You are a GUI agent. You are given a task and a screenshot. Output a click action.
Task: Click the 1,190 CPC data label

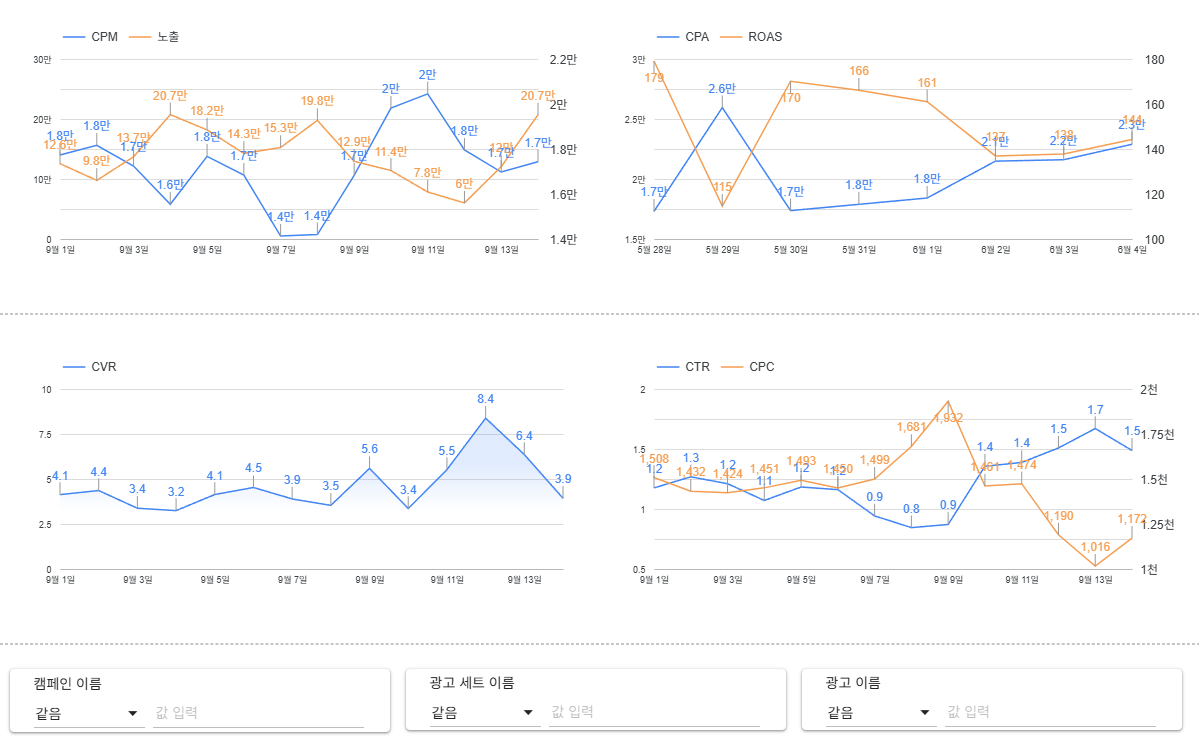click(1059, 516)
